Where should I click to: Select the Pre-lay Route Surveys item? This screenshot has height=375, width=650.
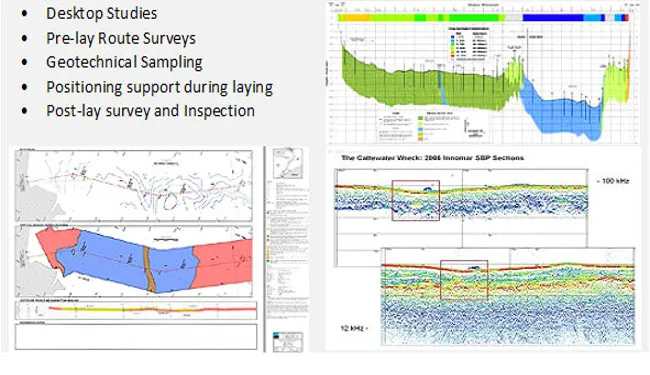[x=121, y=38]
